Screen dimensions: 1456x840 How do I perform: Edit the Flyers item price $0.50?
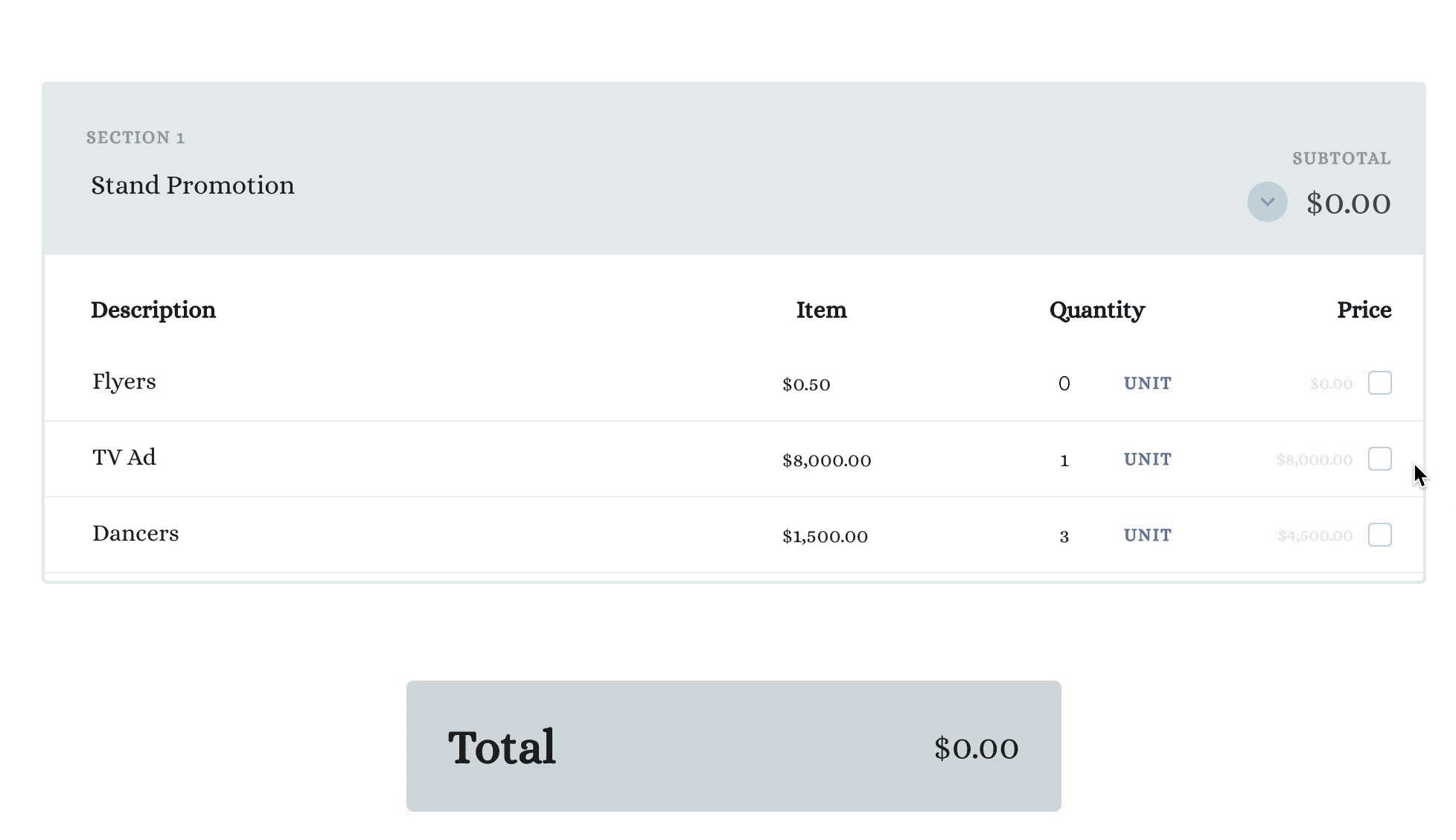[806, 384]
